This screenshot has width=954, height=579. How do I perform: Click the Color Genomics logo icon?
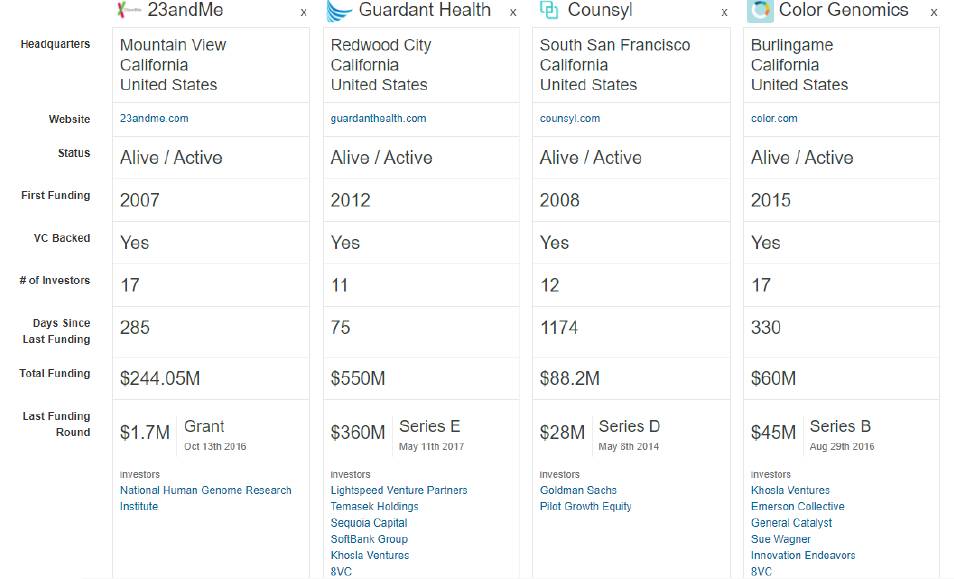(x=760, y=11)
